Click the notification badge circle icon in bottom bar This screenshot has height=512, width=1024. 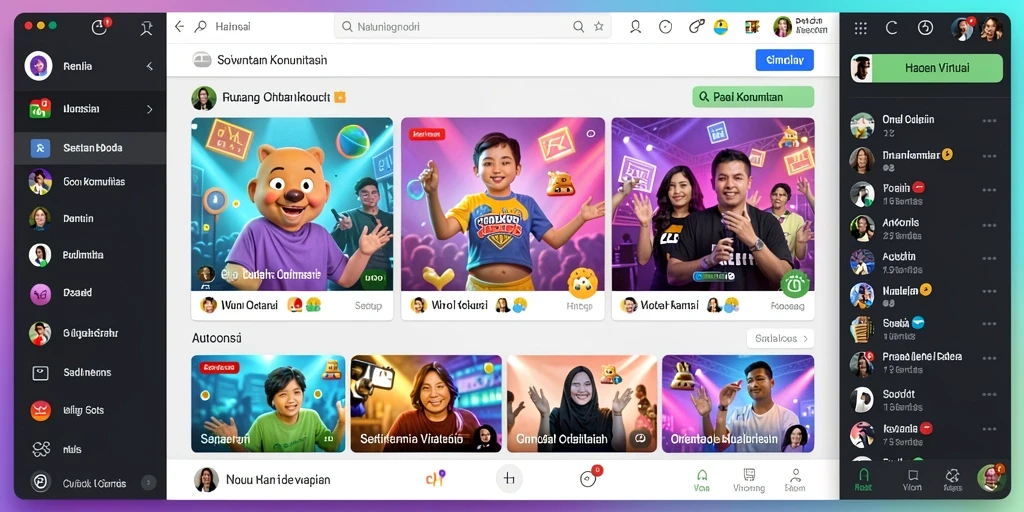tap(589, 478)
